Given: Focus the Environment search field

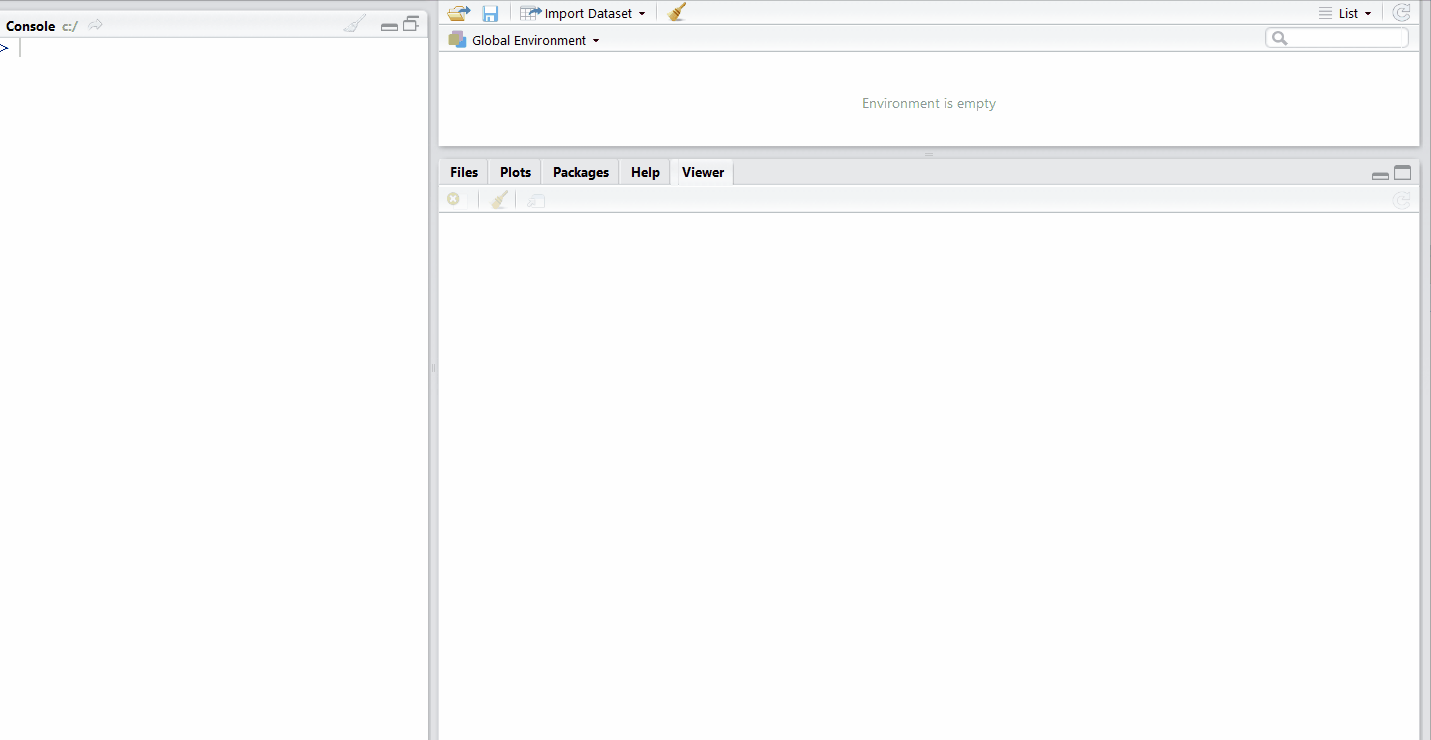Looking at the screenshot, I should 1337,38.
